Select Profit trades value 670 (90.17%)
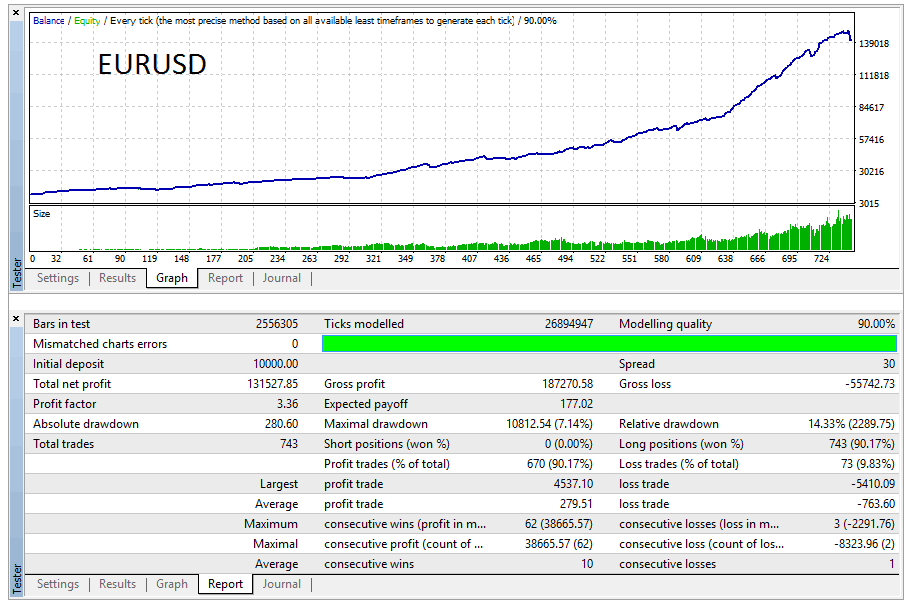Viewport: 911px width, 606px height. [x=560, y=464]
